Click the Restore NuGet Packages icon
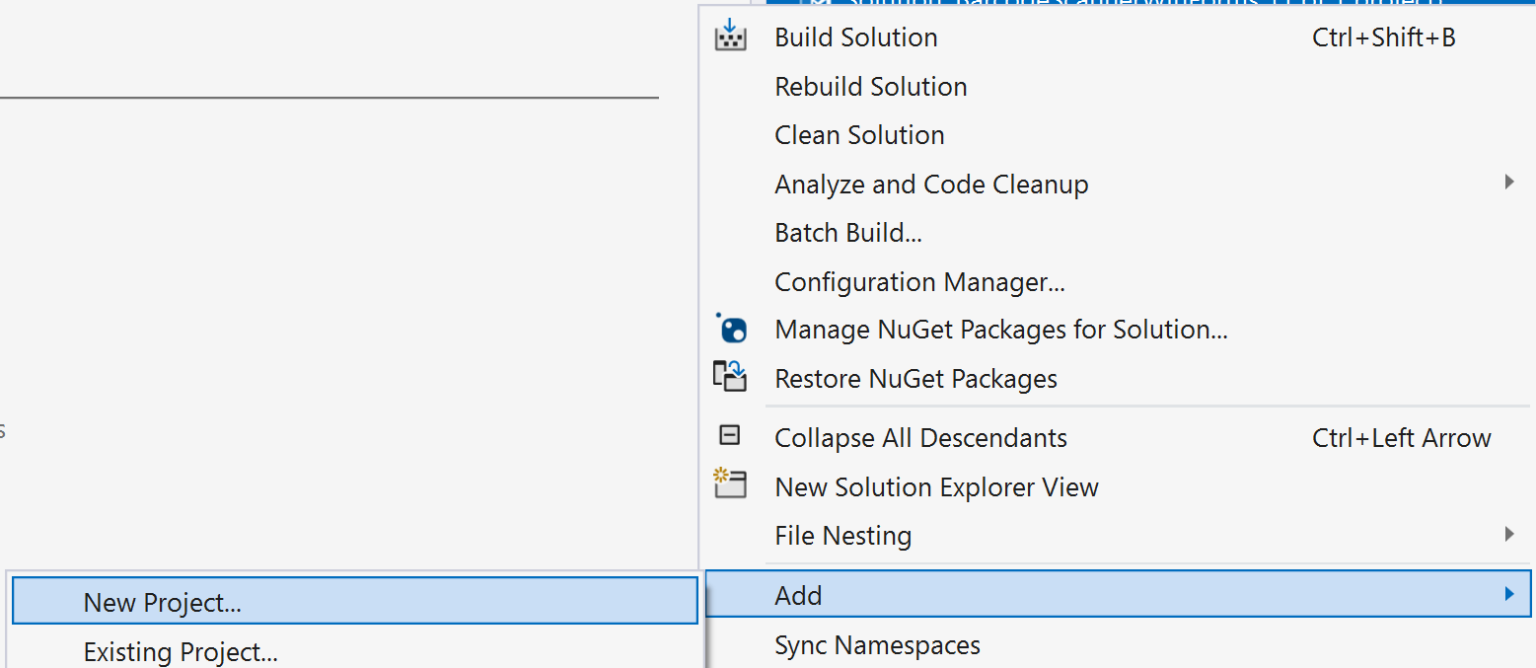 [730, 377]
